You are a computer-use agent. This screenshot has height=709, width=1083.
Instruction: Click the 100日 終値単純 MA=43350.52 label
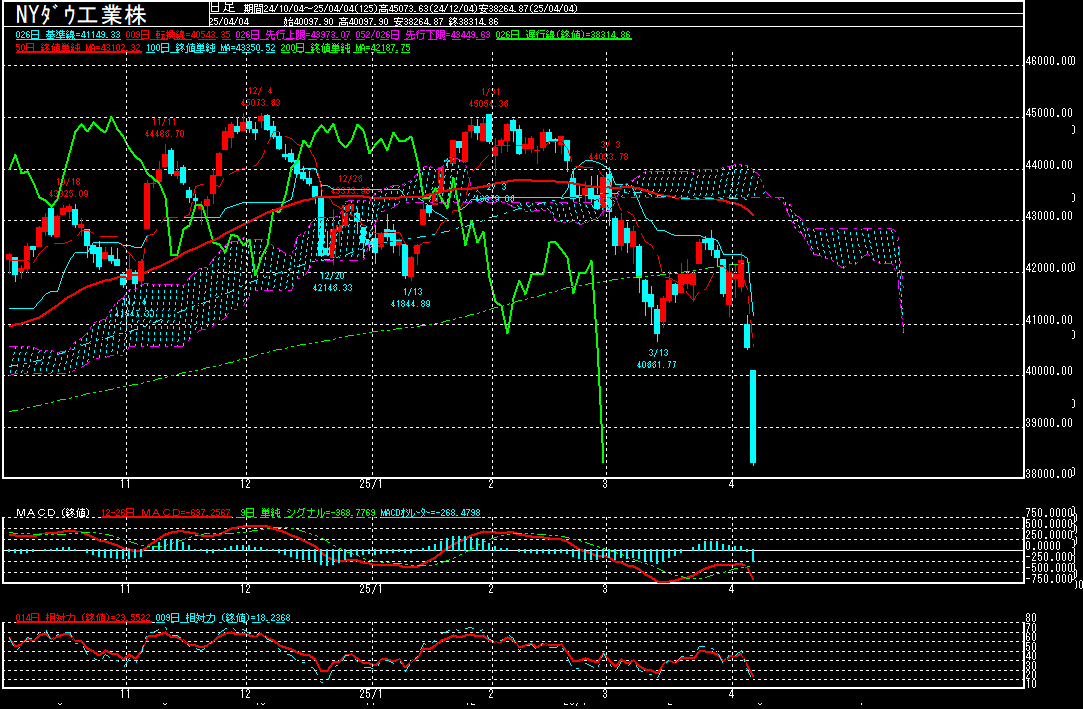click(210, 48)
